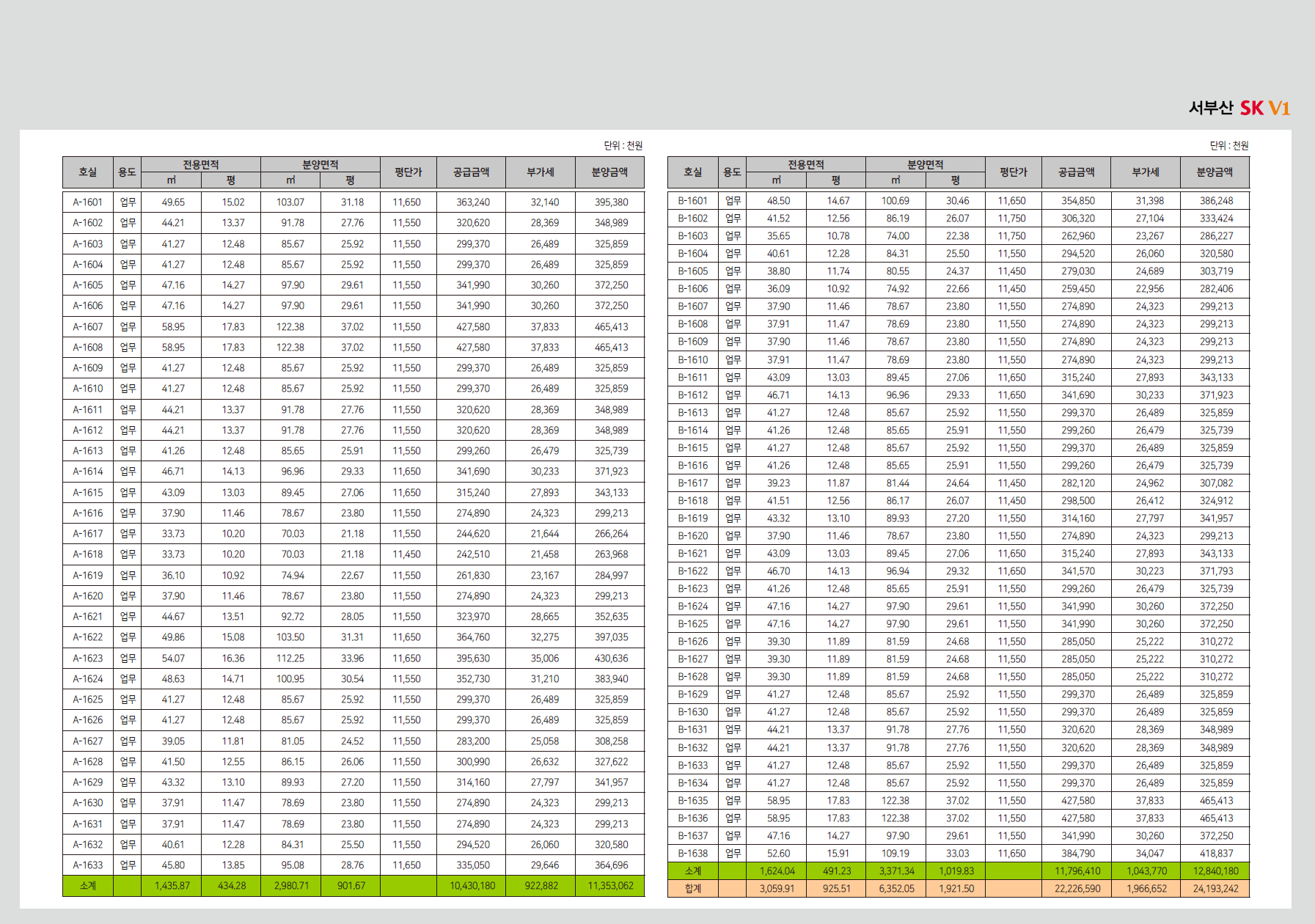The image size is (1315, 924).
Task: Select sale amount 286,227 in row B-1603
Action: (x=1216, y=236)
